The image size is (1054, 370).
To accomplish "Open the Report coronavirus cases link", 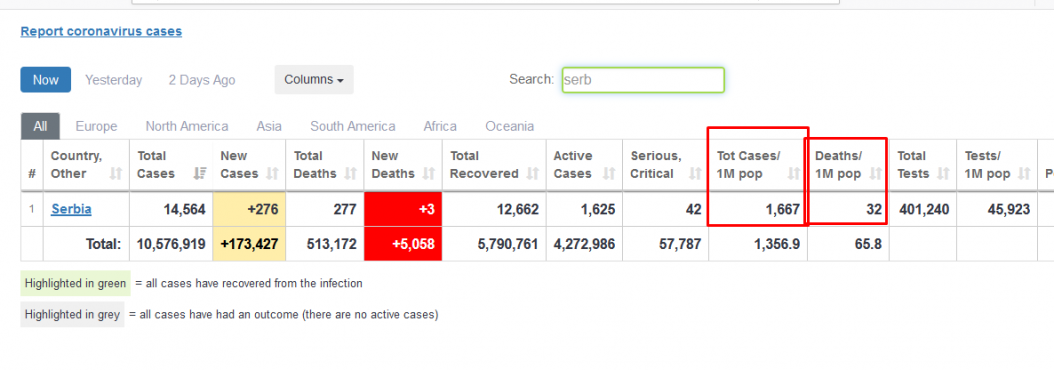I will 101,31.
